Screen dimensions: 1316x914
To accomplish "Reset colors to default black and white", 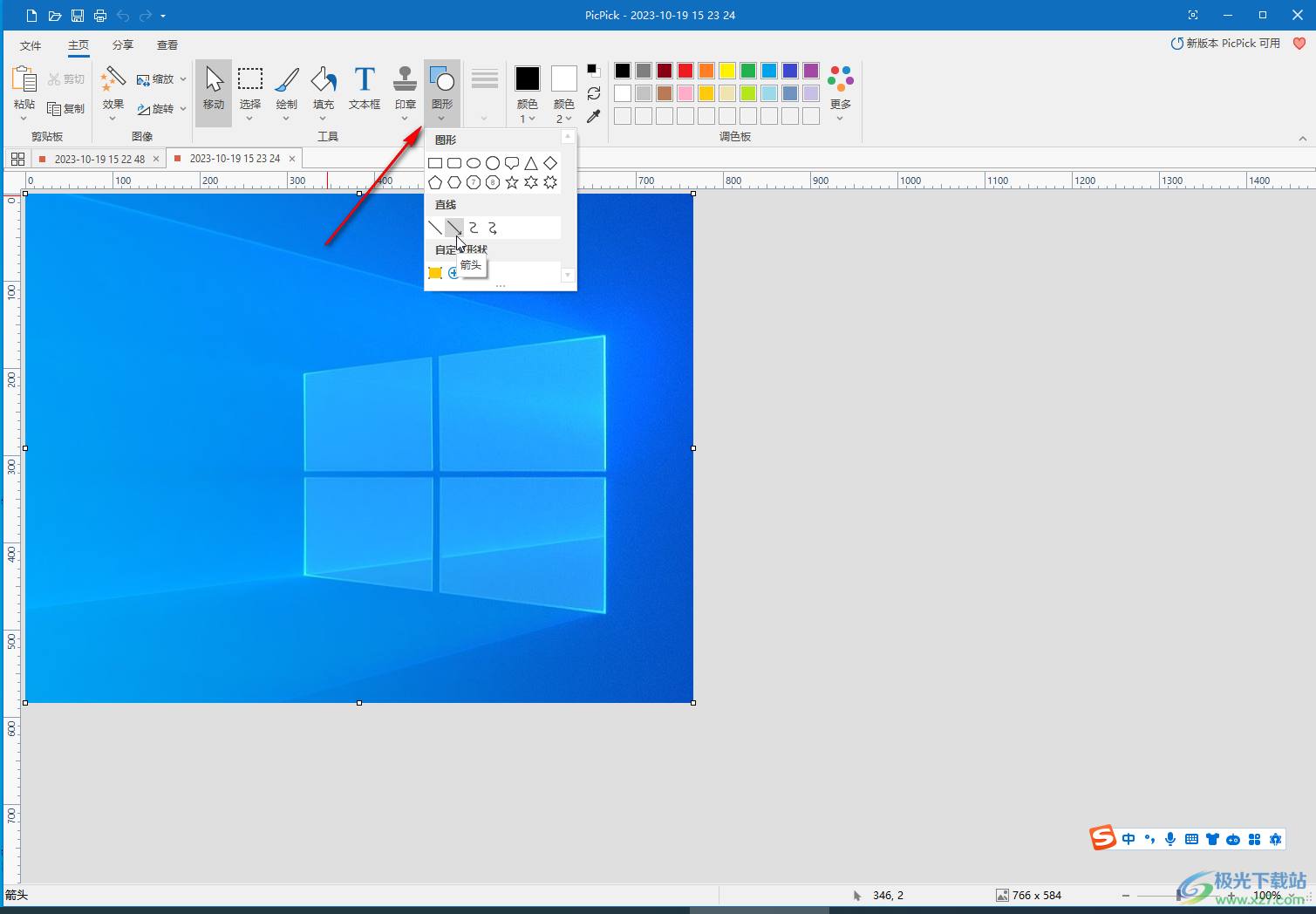I will pos(593,70).
